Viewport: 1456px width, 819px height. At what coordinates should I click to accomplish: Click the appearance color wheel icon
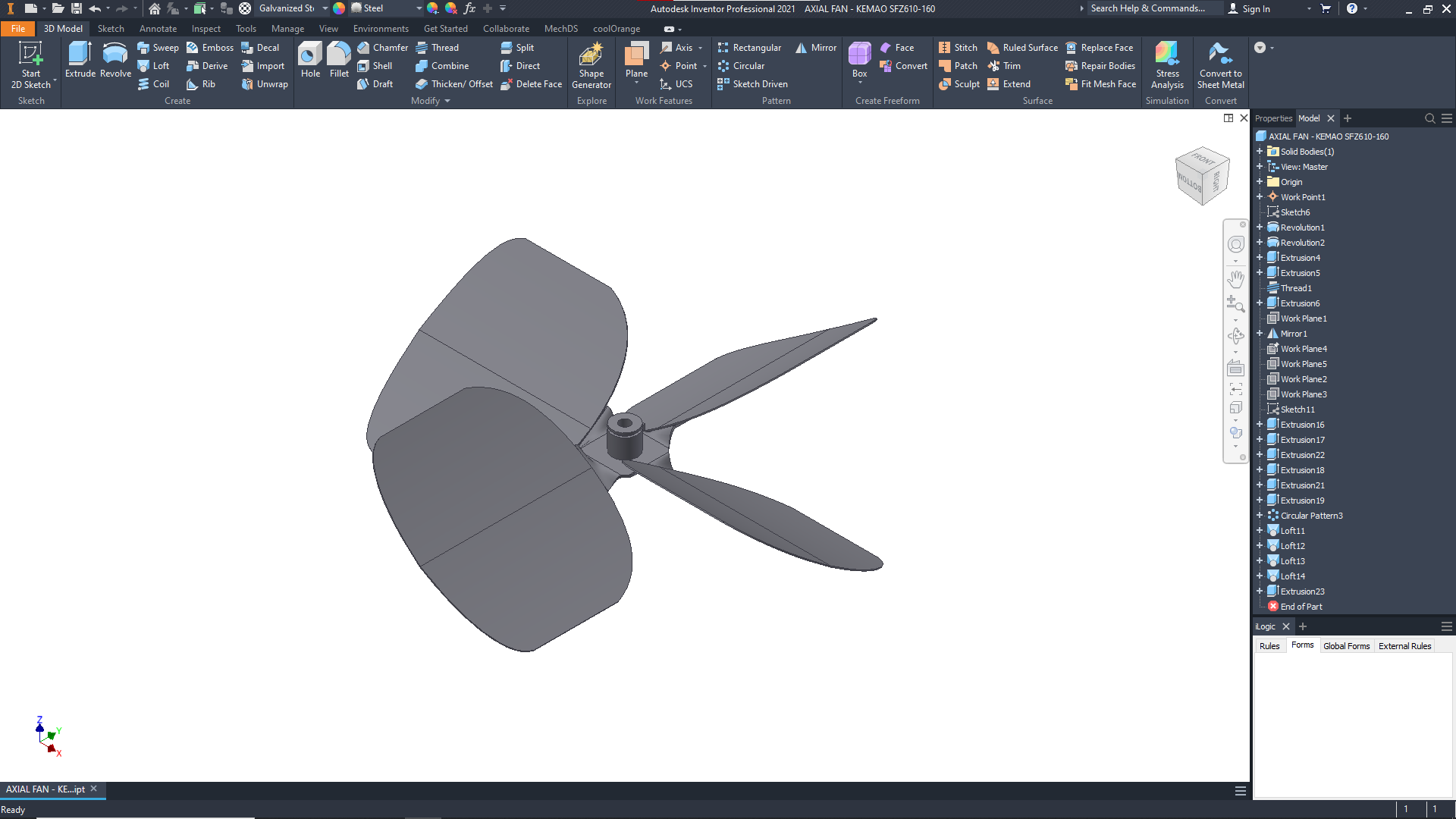coord(339,8)
